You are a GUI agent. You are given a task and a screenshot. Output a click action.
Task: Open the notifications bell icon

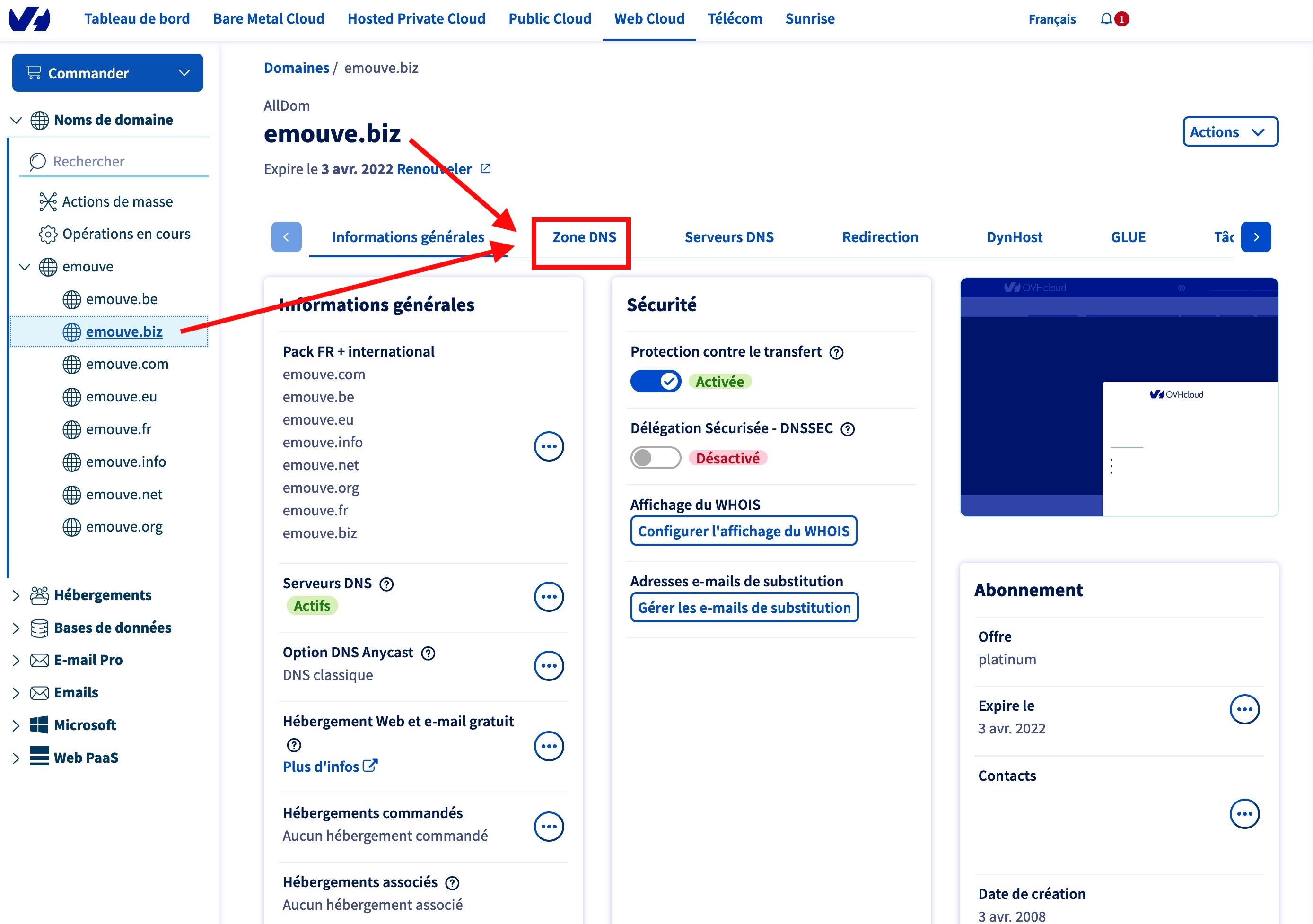coord(1107,19)
